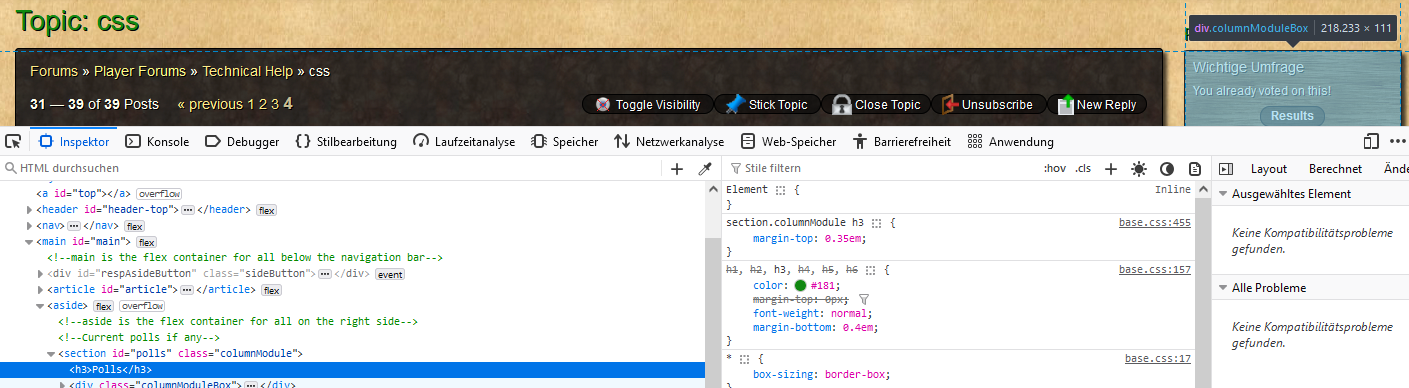The width and height of the screenshot is (1409, 388).
Task: Toggle light color scheme simulation
Action: click(1139, 168)
